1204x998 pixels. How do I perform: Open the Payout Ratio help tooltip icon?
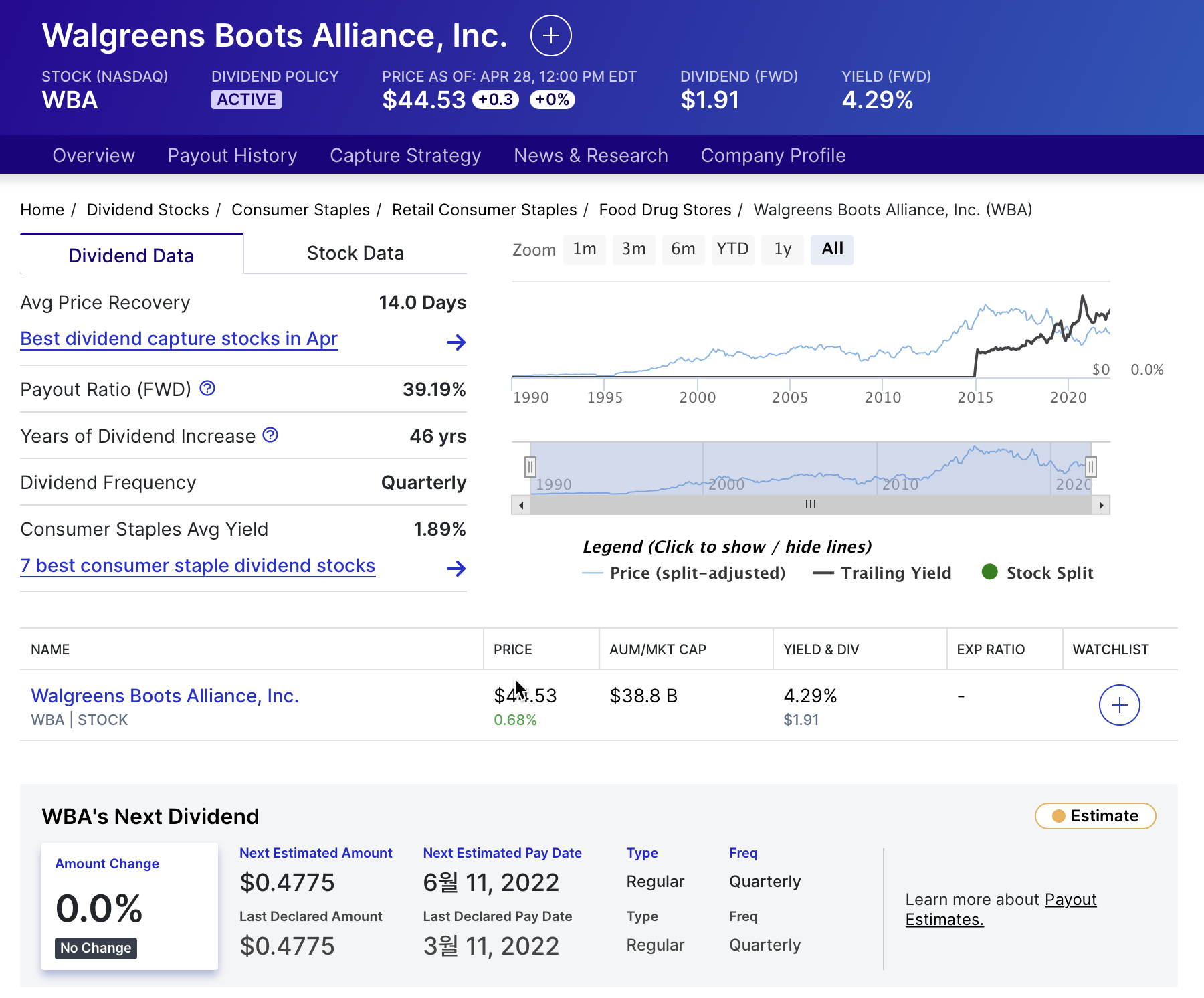(x=207, y=388)
